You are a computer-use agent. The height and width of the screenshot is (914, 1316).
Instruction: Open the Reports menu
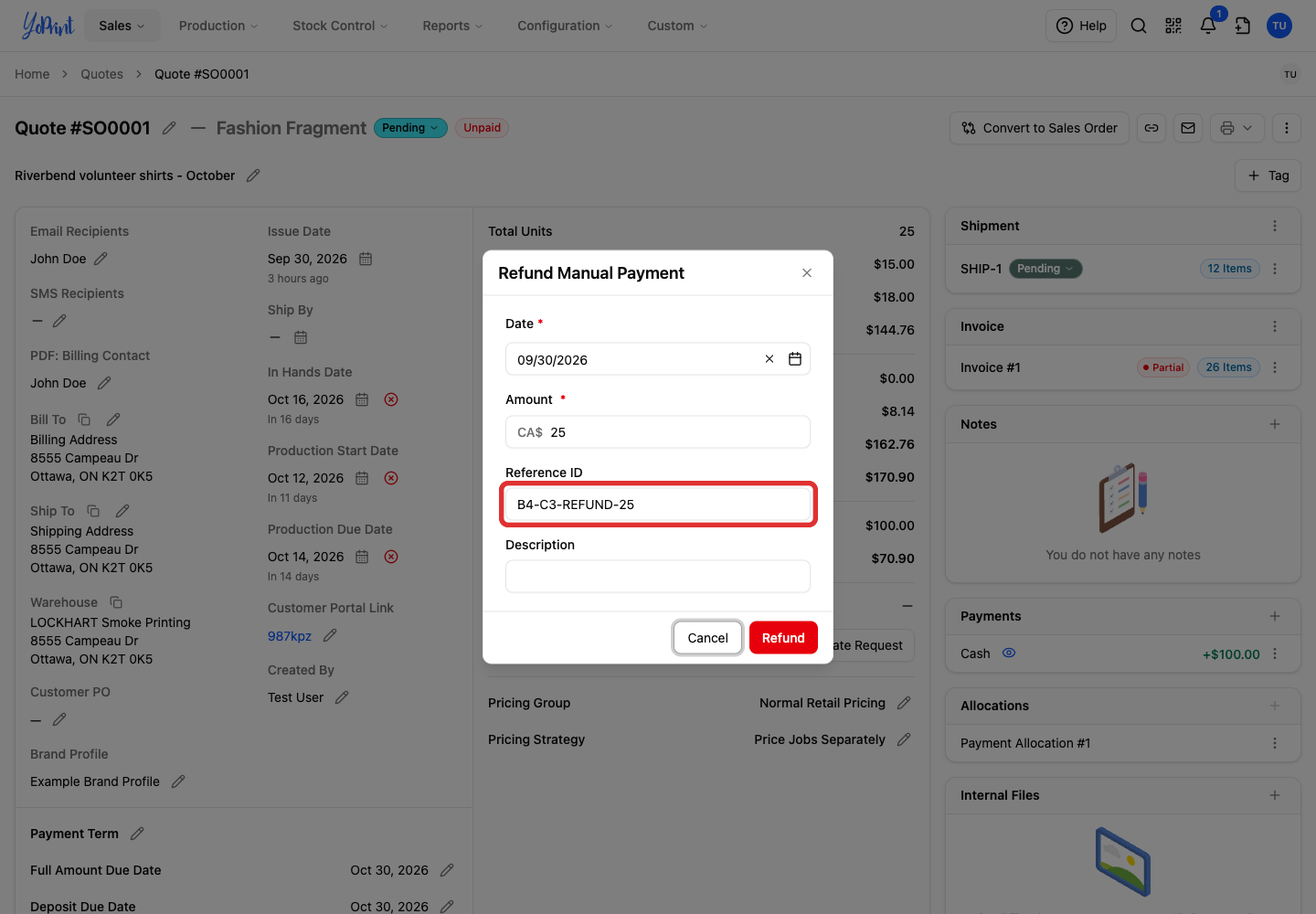[452, 26]
